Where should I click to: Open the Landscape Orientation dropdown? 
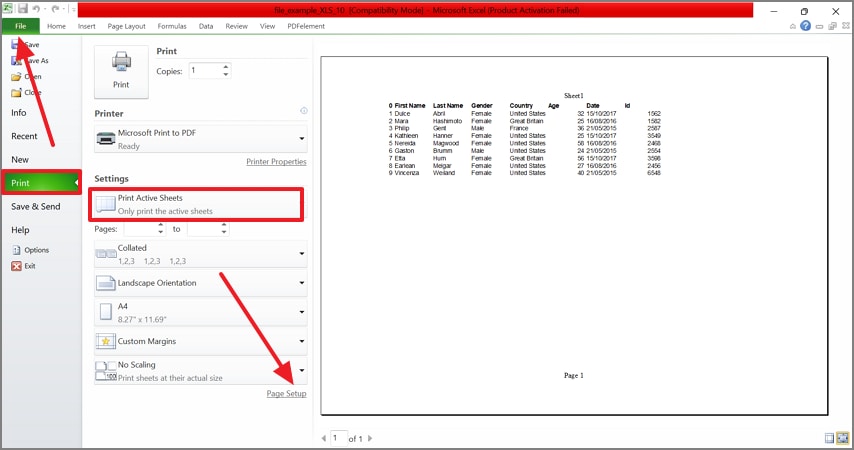[x=201, y=283]
